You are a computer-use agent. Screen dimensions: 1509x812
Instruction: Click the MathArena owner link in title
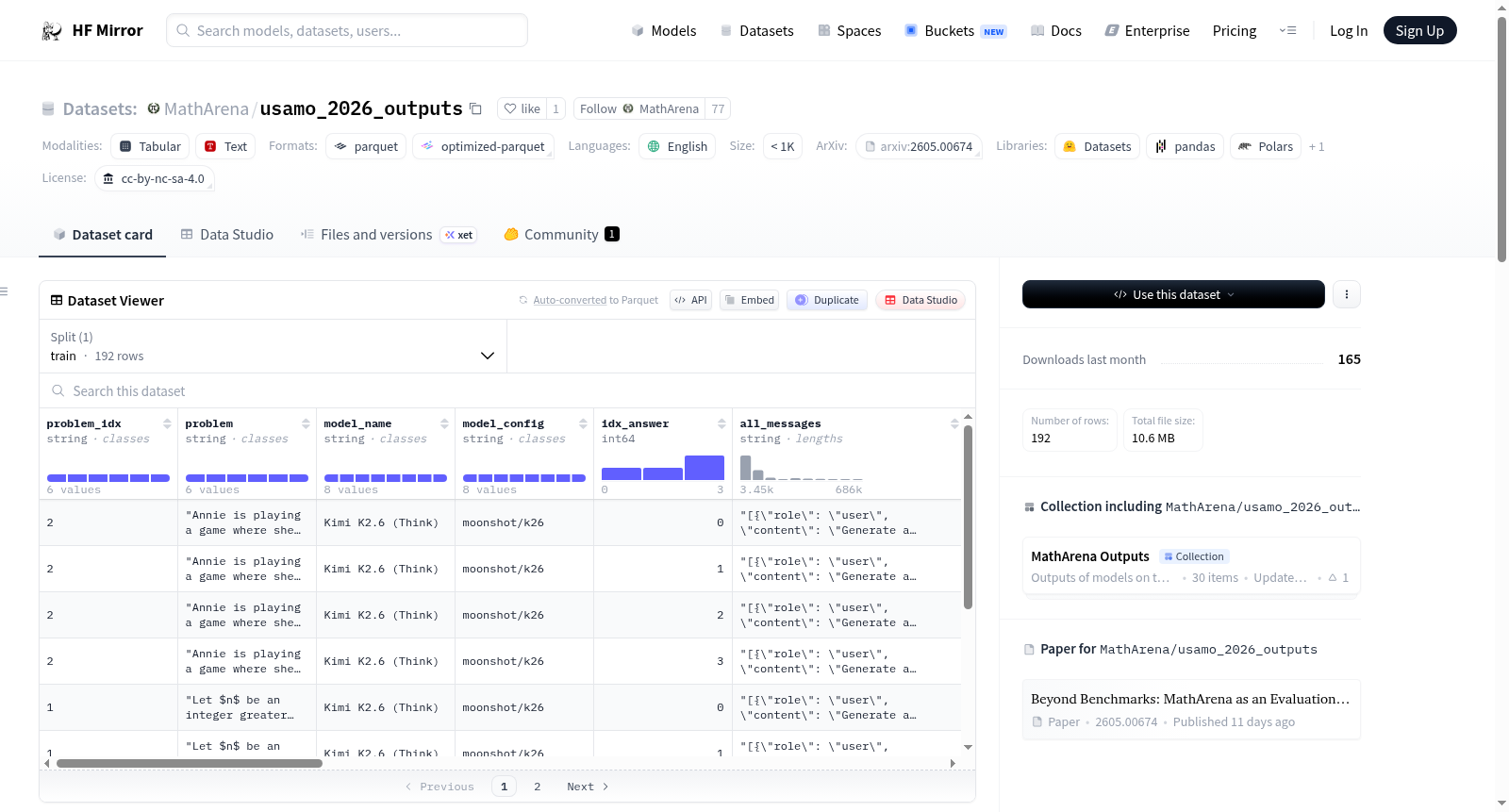click(x=206, y=109)
